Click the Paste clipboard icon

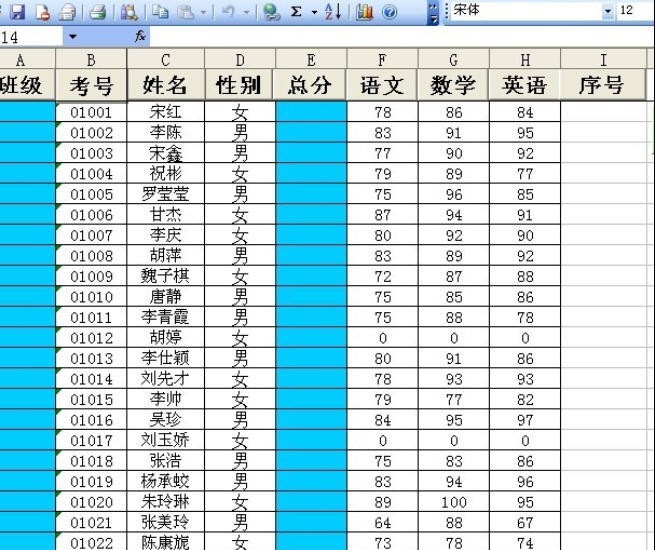click(x=185, y=12)
